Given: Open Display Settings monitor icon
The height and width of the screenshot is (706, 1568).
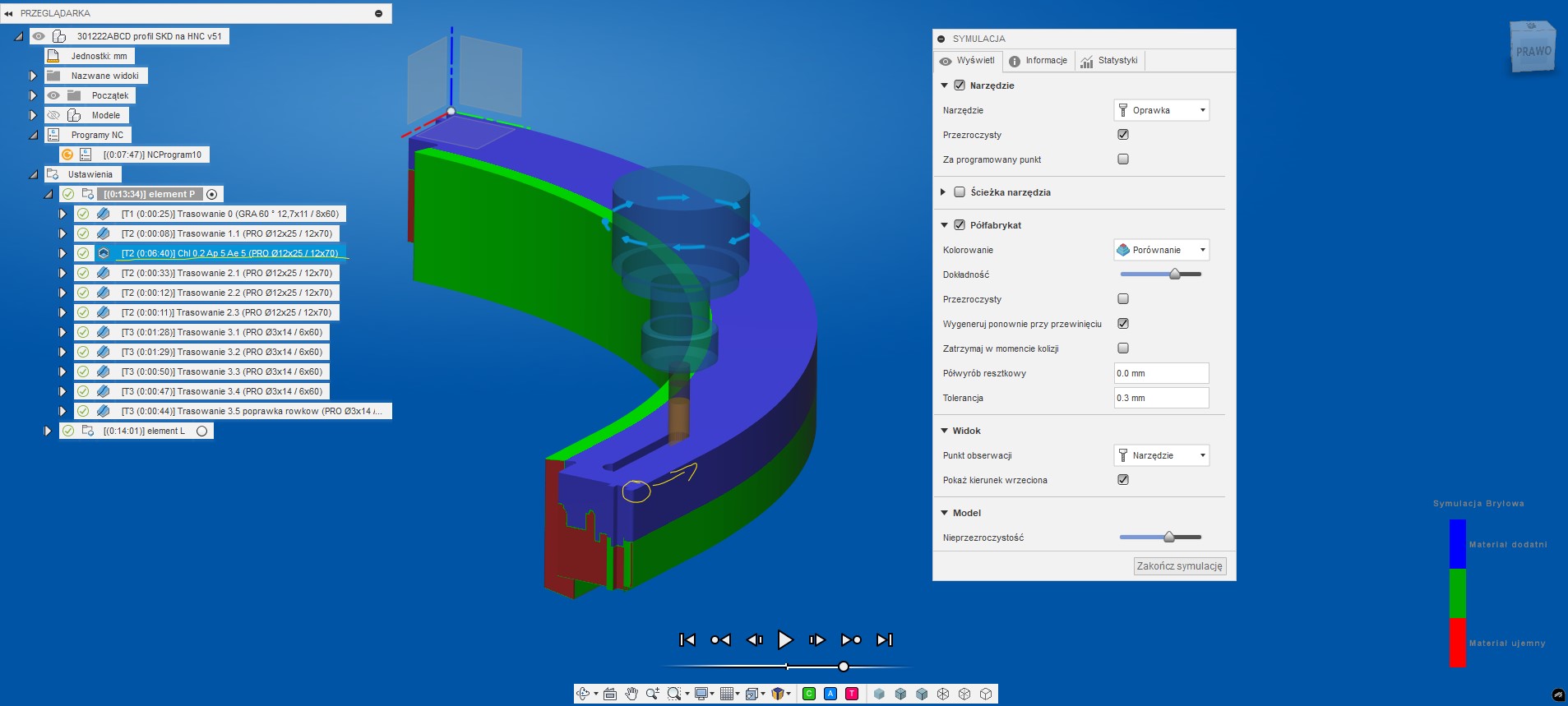Looking at the screenshot, I should pyautogui.click(x=701, y=694).
